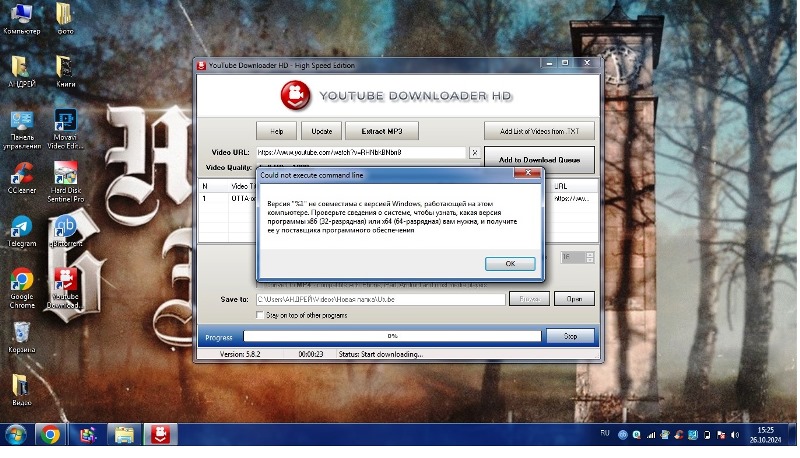Click the Update button
This screenshot has height=458, width=800.
click(x=321, y=131)
